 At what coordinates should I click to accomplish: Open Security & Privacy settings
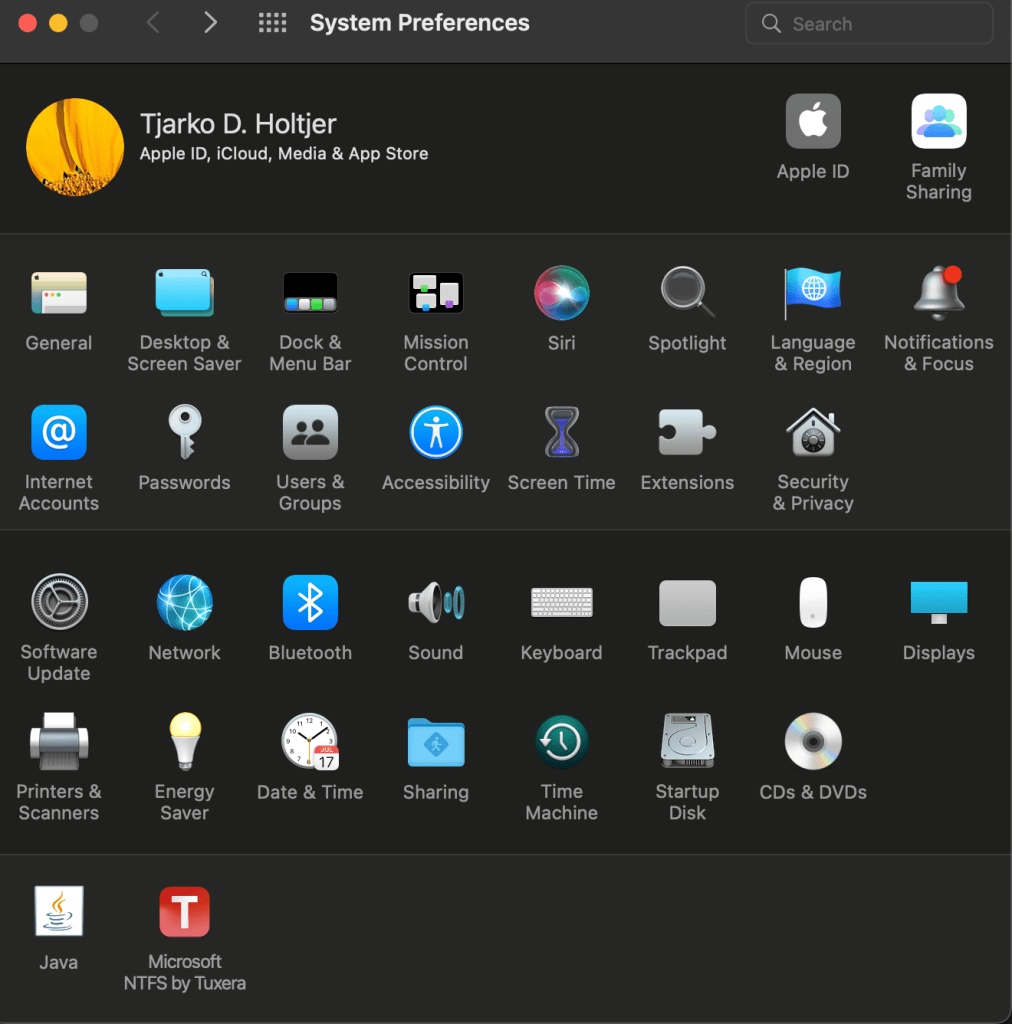[x=812, y=434]
